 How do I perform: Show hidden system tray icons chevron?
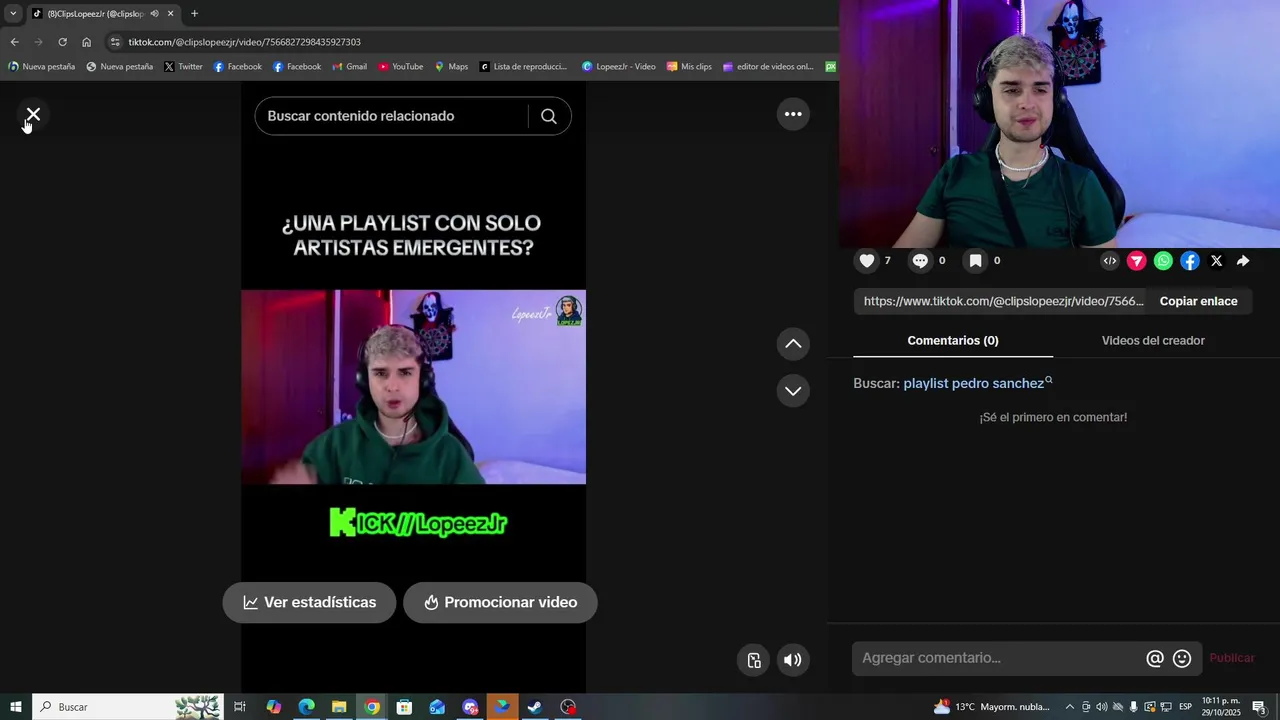tap(1069, 707)
